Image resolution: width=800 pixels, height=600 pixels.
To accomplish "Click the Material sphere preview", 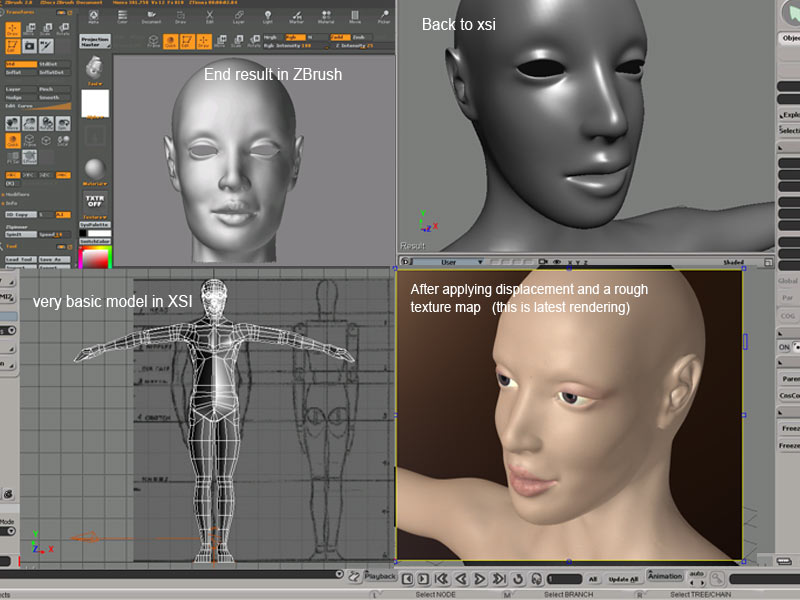I will coord(95,169).
